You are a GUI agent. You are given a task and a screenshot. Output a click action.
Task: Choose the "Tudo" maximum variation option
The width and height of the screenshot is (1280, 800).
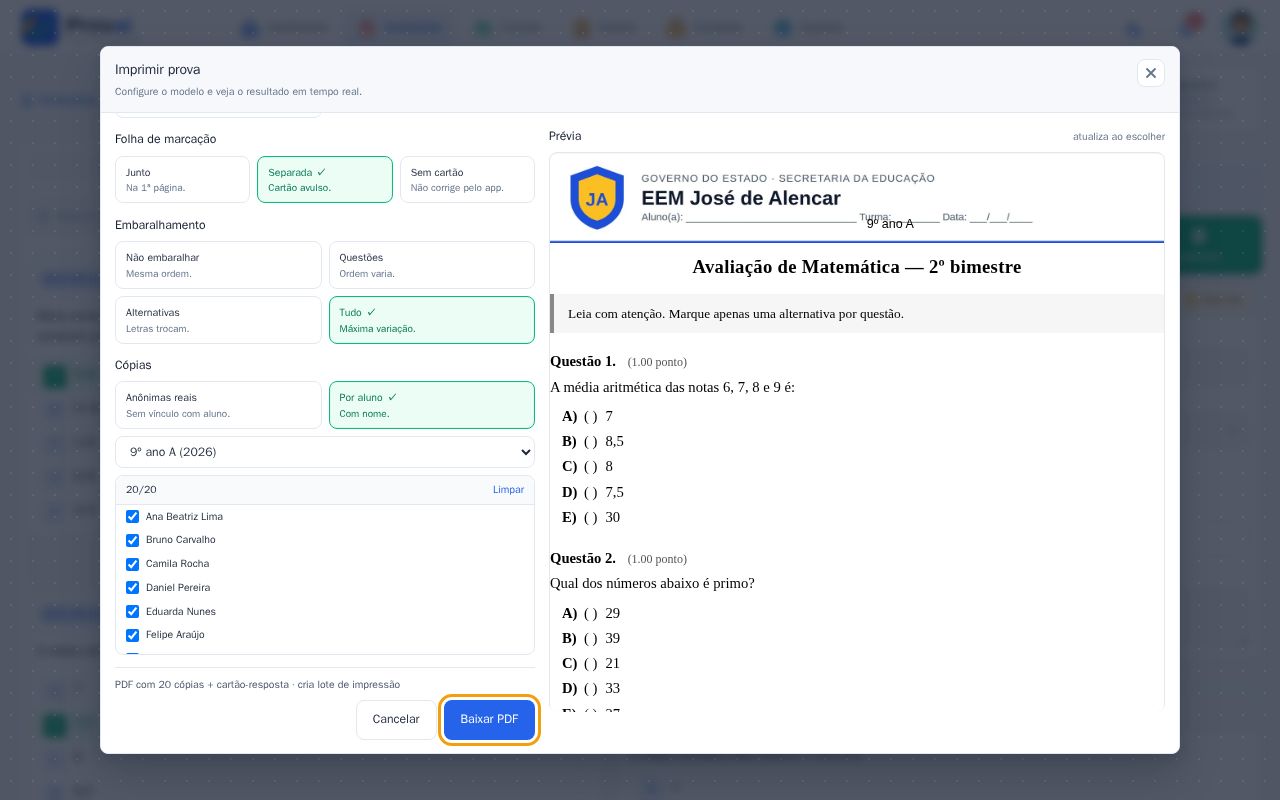coord(432,320)
